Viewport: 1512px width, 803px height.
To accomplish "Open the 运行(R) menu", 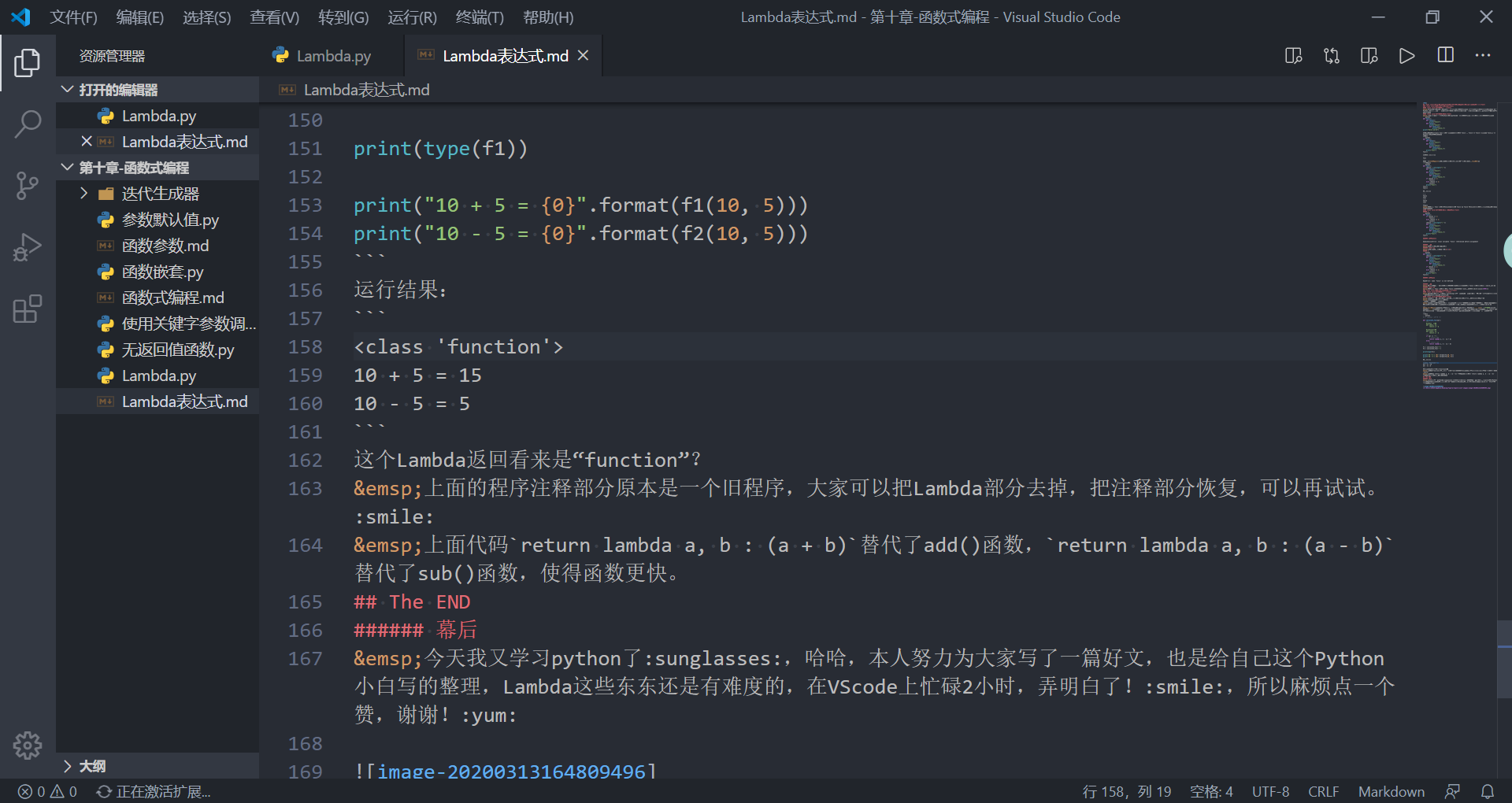I will pos(412,17).
